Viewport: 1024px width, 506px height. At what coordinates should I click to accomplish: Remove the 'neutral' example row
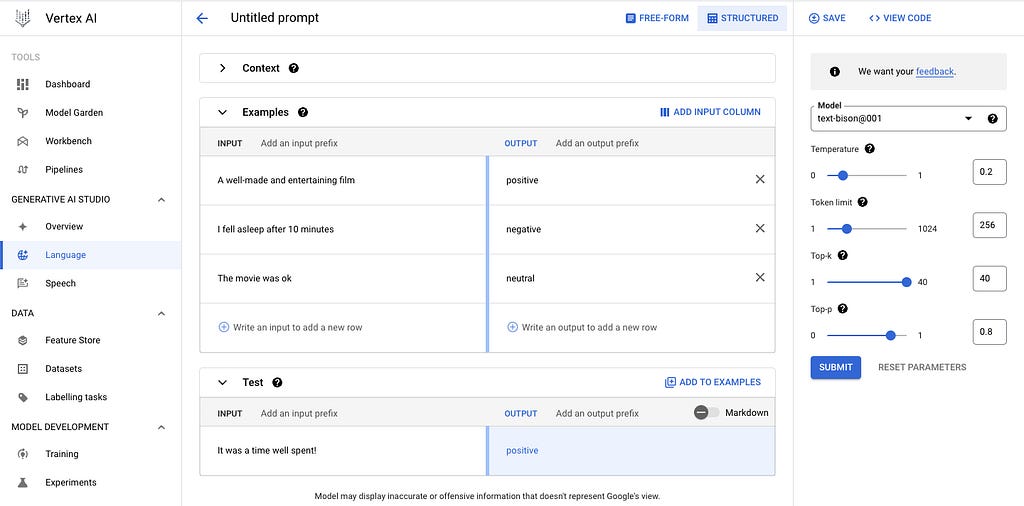[760, 277]
